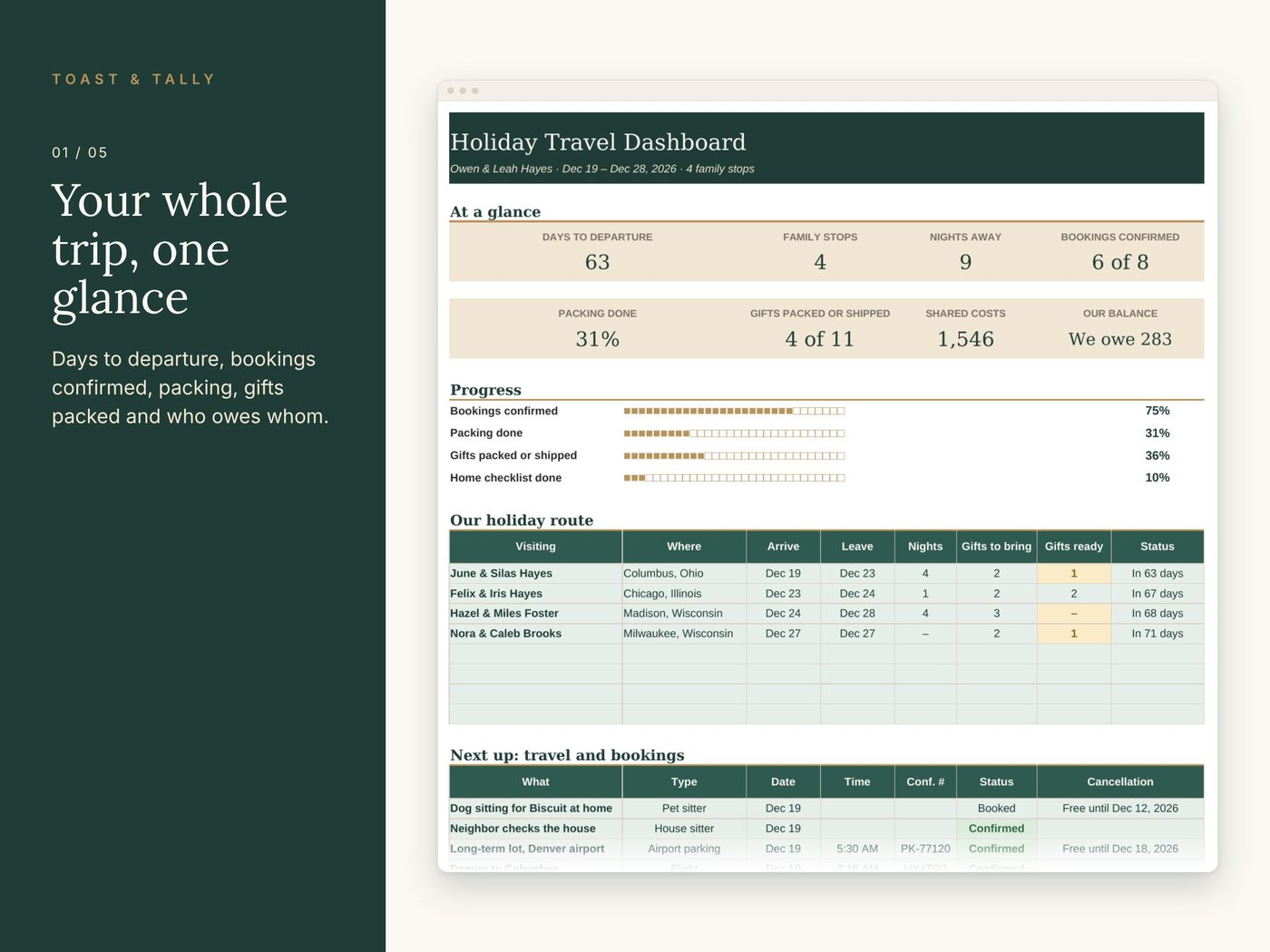Click the Cancellation column header

coord(1120,782)
